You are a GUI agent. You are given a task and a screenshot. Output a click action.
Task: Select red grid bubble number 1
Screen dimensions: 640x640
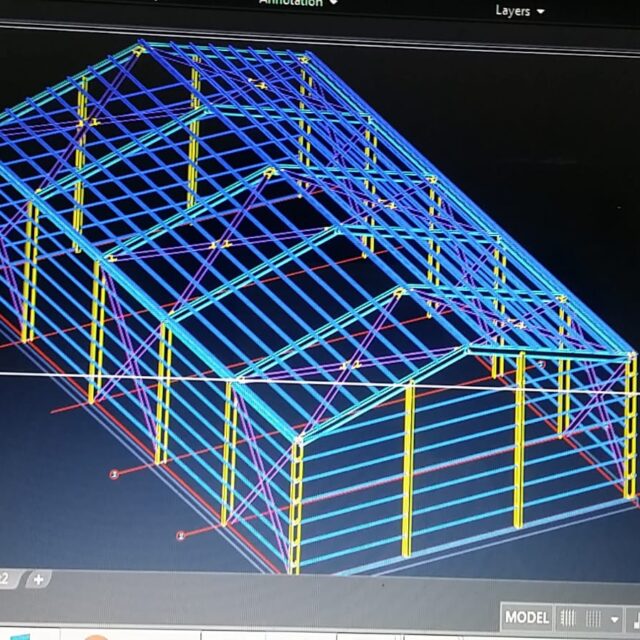coord(114,474)
